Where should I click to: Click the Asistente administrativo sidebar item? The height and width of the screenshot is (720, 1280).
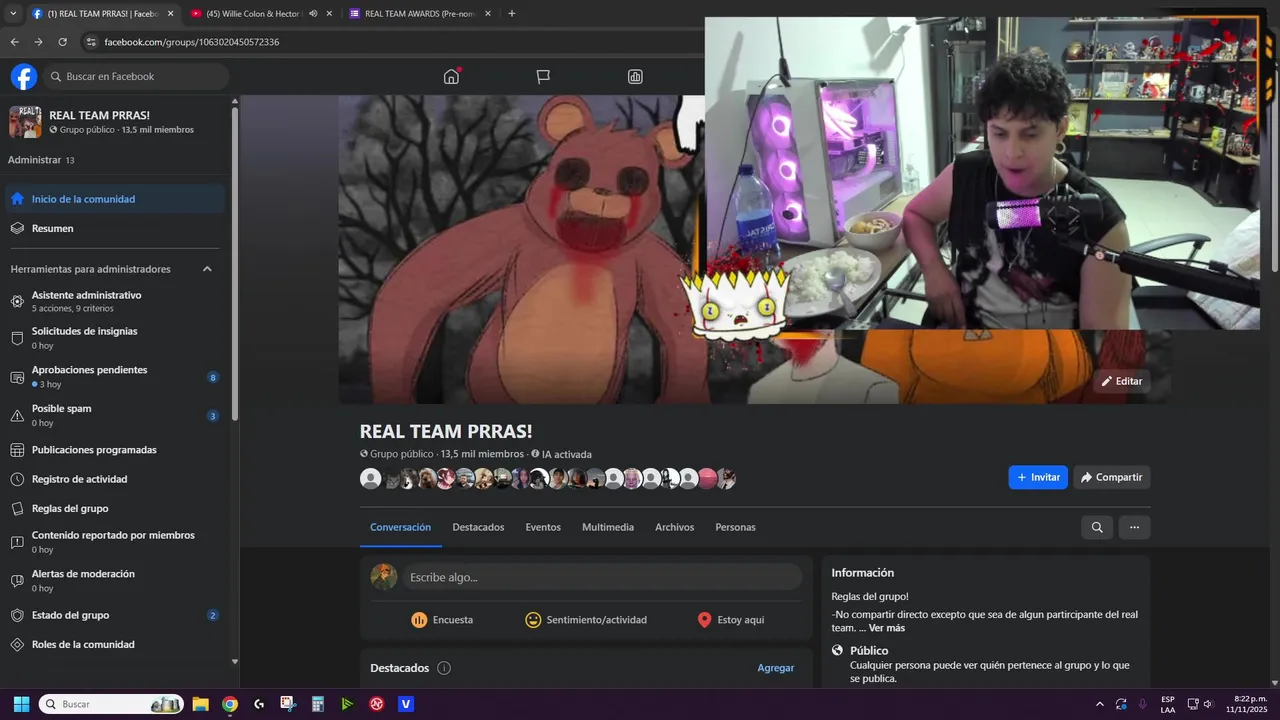tap(115, 301)
